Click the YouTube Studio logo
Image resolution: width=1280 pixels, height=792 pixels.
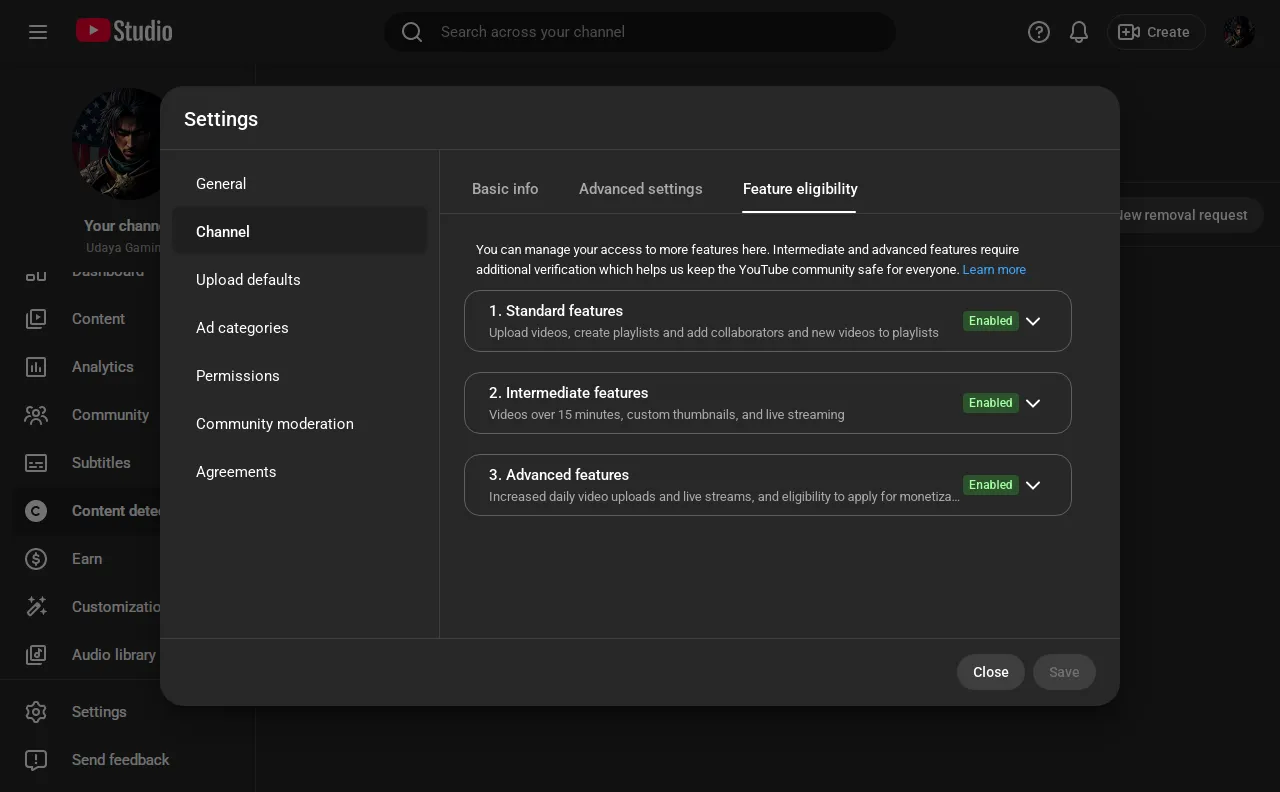pos(124,31)
